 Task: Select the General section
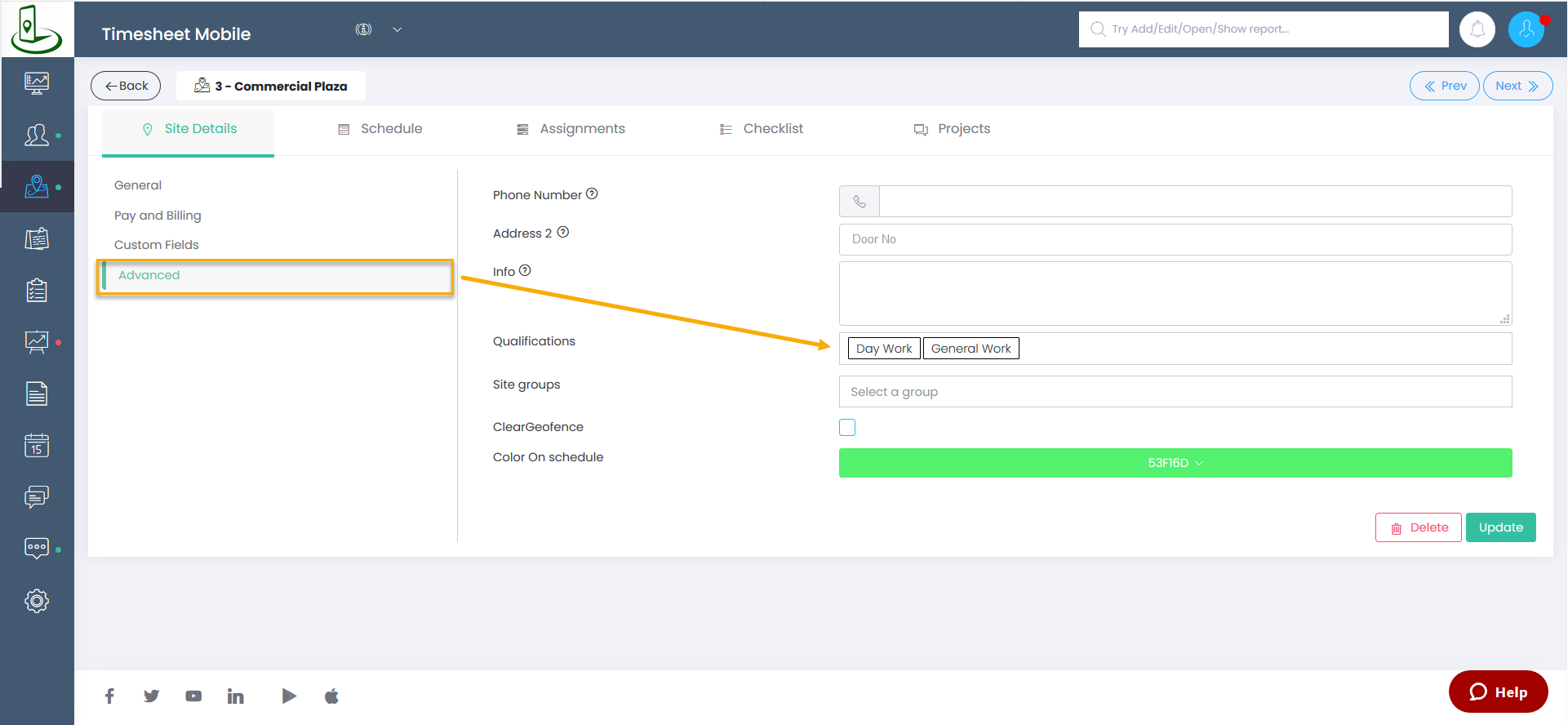[138, 185]
